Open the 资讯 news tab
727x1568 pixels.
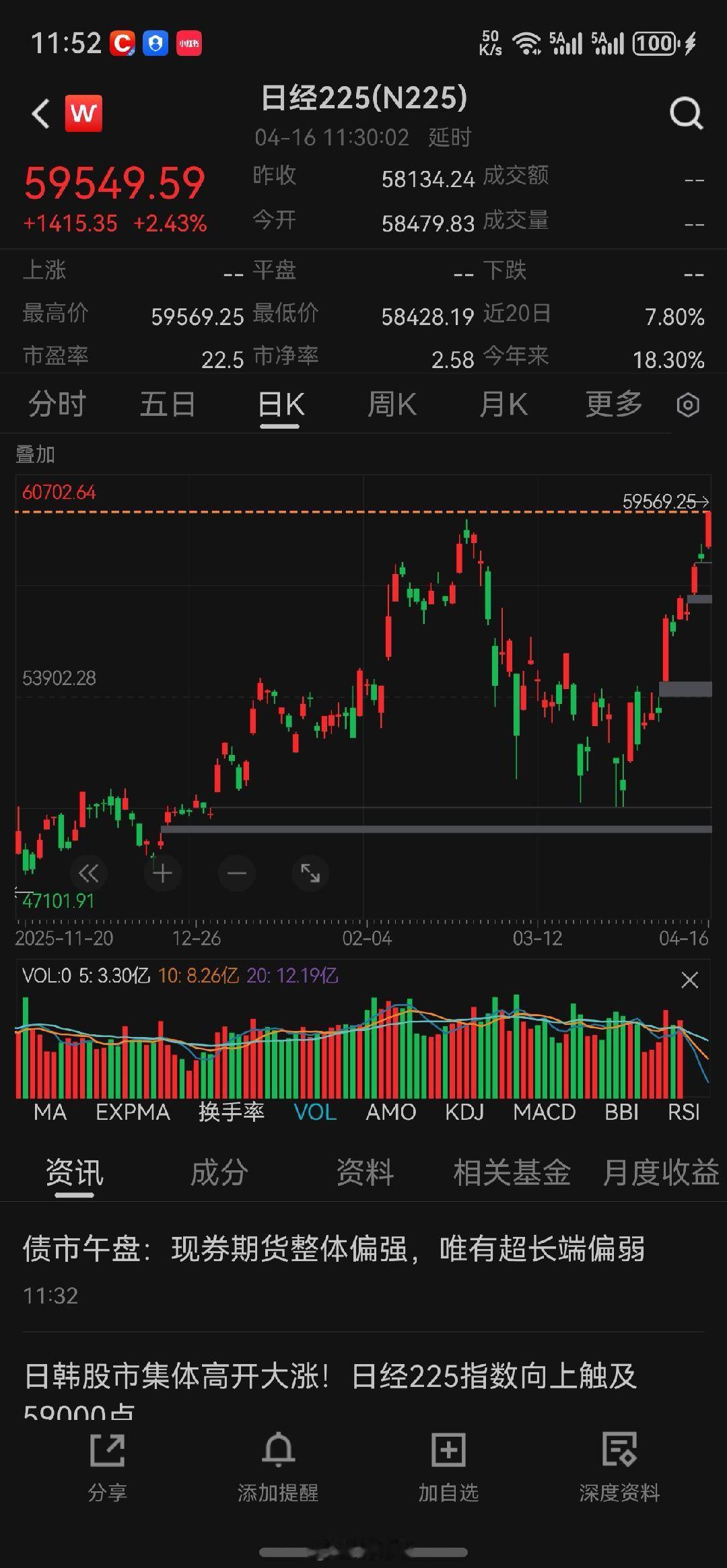(x=74, y=1173)
